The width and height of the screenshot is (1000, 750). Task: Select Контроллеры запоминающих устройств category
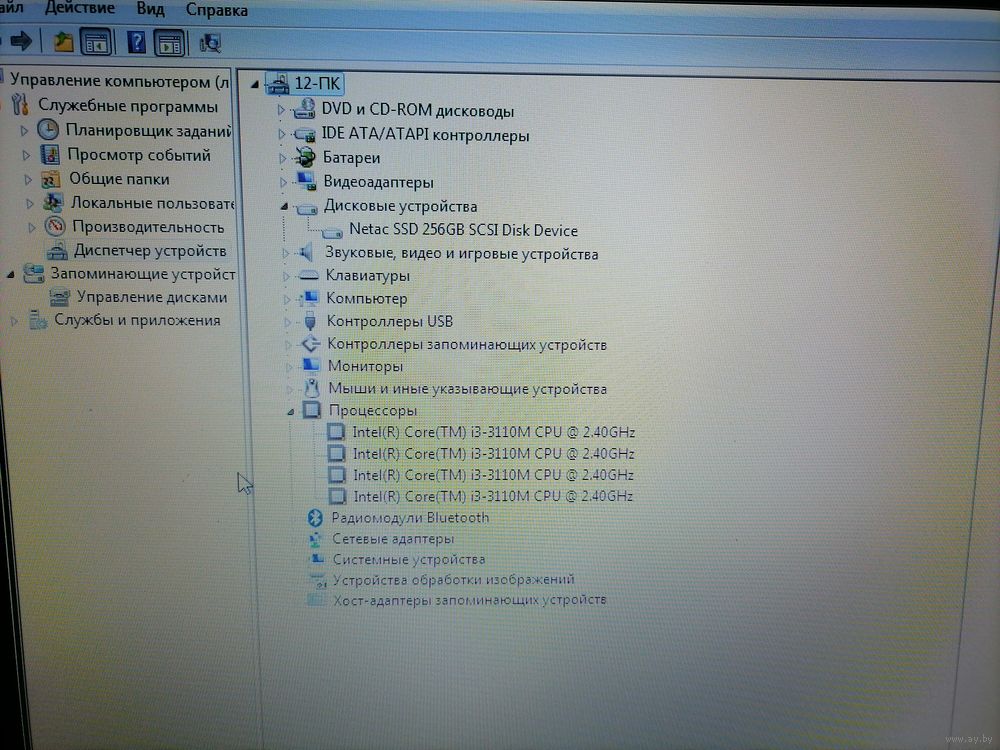[x=467, y=344]
